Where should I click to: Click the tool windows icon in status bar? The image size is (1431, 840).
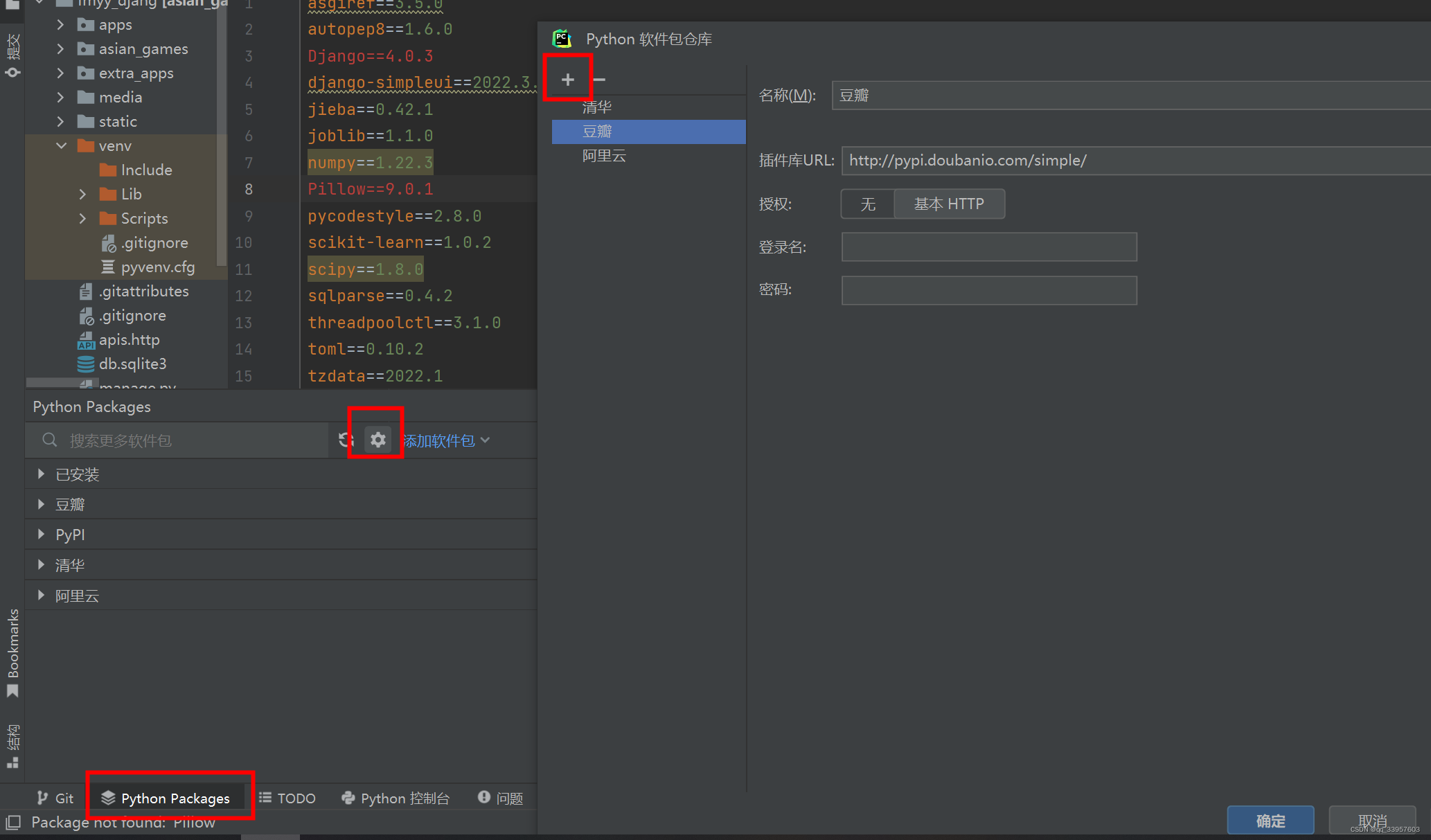point(12,823)
